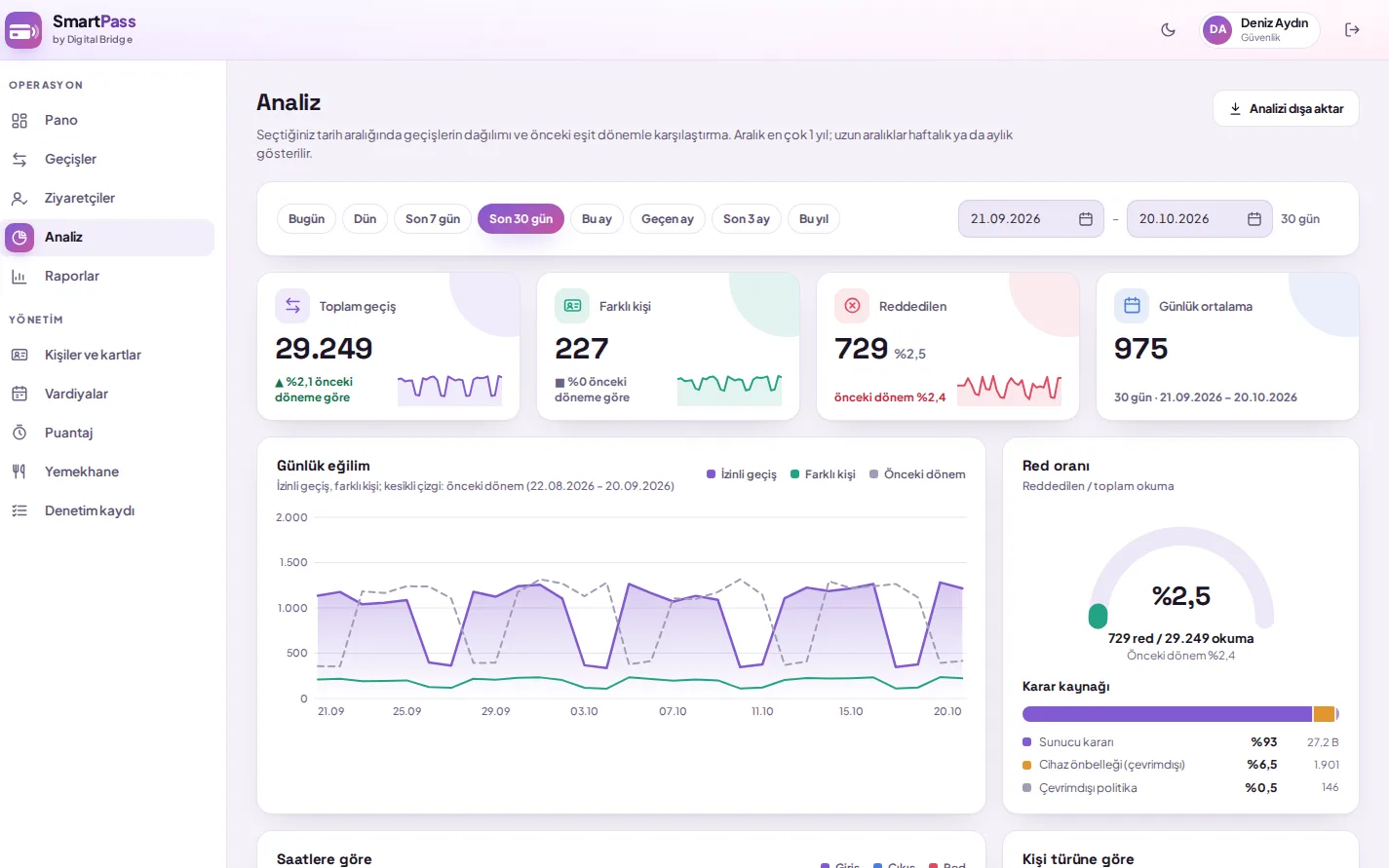
Task: Click the Toplam geçiş sparkline chart
Action: pos(449,389)
